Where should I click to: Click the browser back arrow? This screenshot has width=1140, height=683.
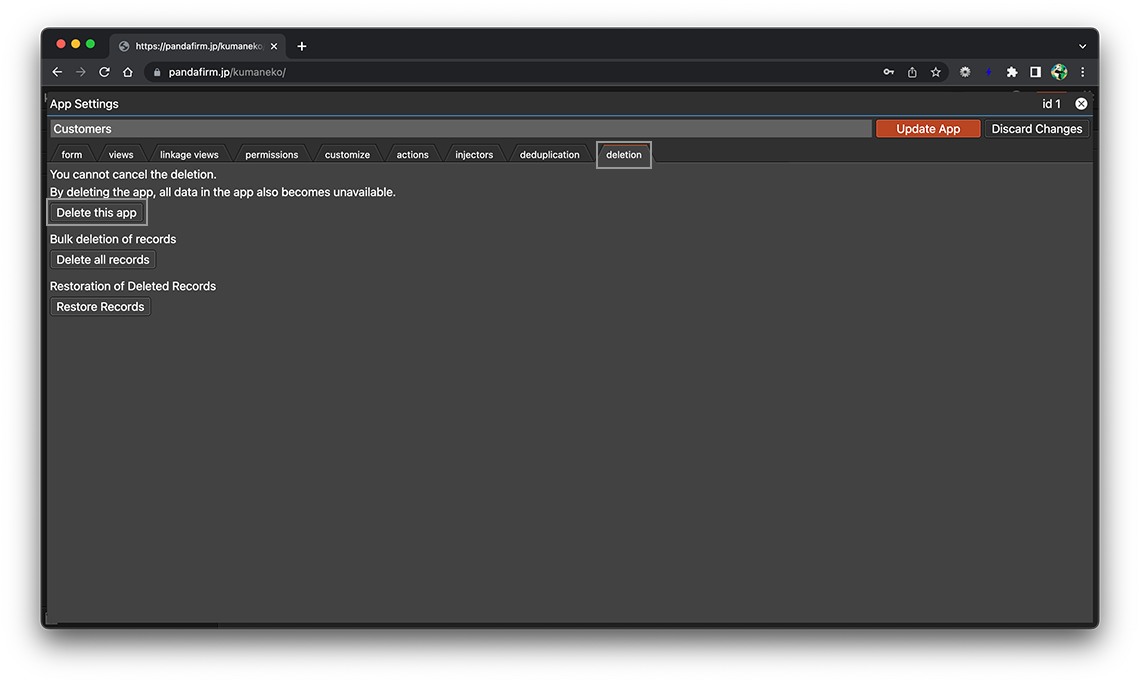(57, 72)
